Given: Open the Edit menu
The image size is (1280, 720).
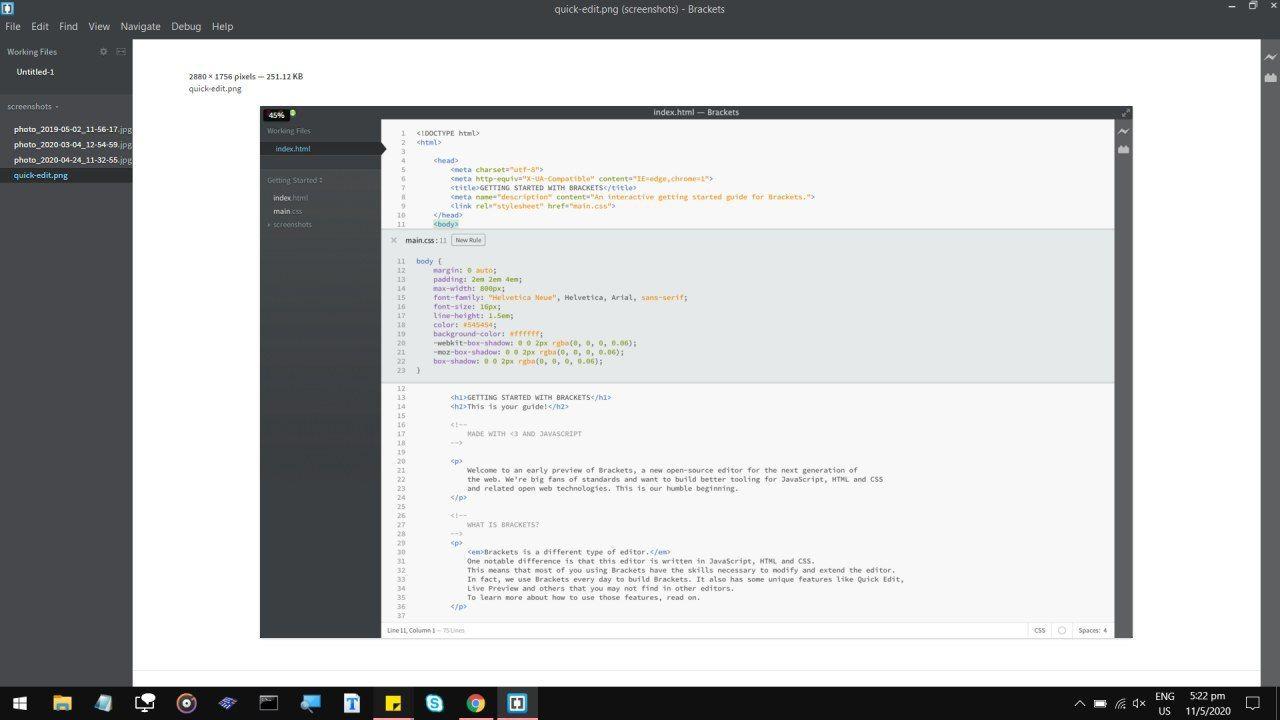Looking at the screenshot, I should click(x=40, y=26).
